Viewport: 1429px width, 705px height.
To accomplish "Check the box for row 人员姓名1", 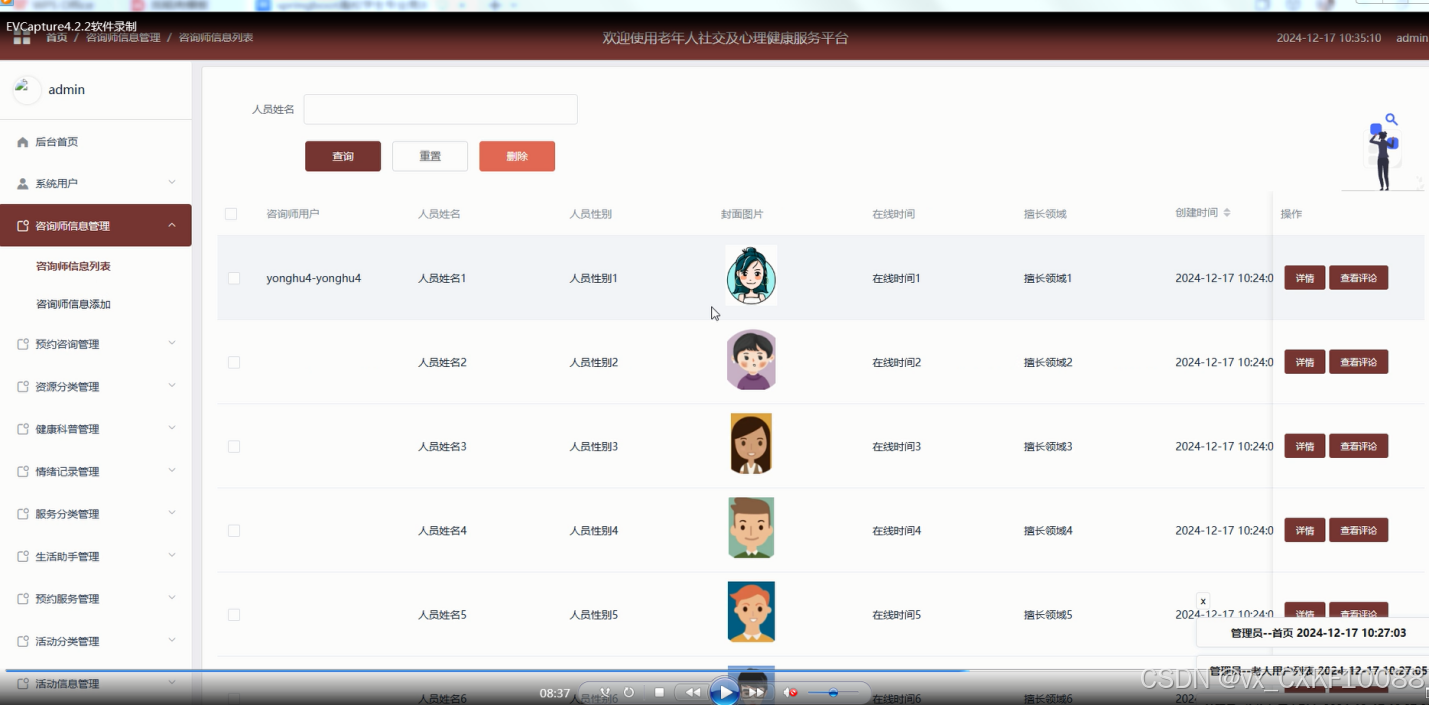I will (234, 278).
